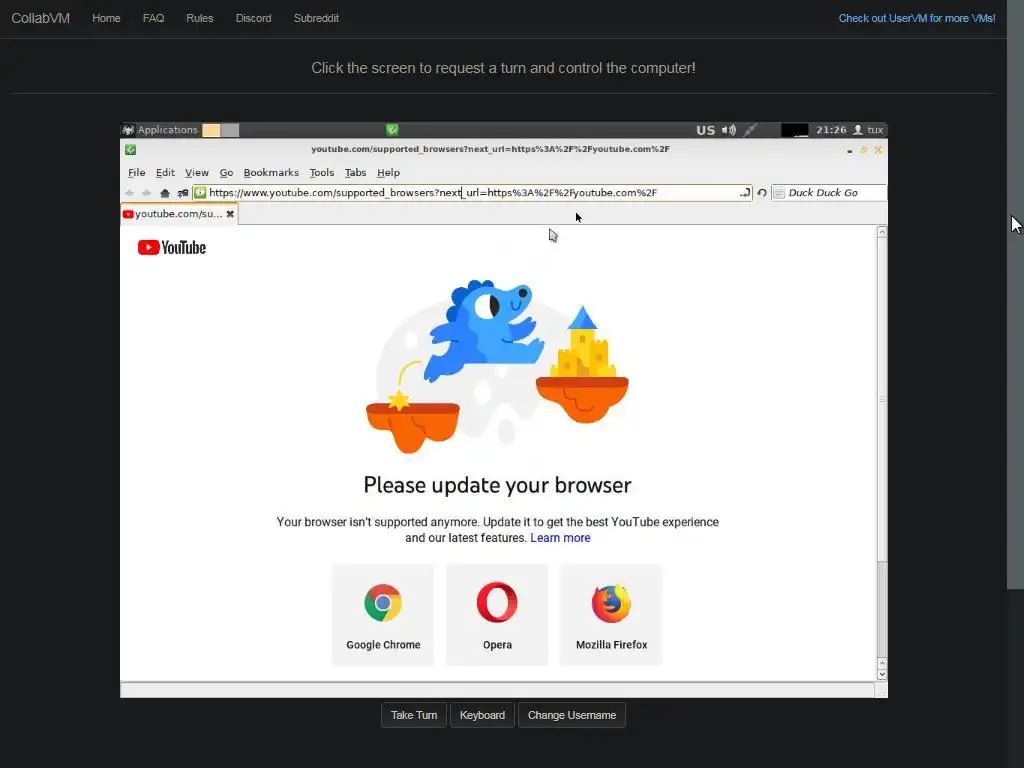Click the CollabVM brand link
1024x768 pixels.
point(40,18)
